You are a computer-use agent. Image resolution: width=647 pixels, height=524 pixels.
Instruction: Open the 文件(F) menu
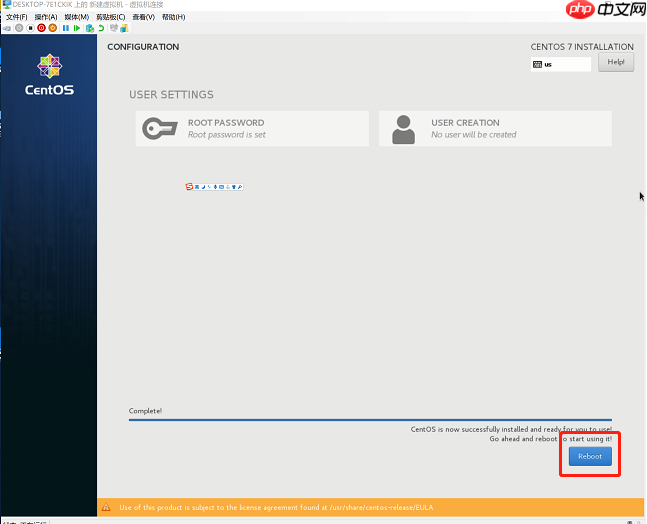[17, 17]
